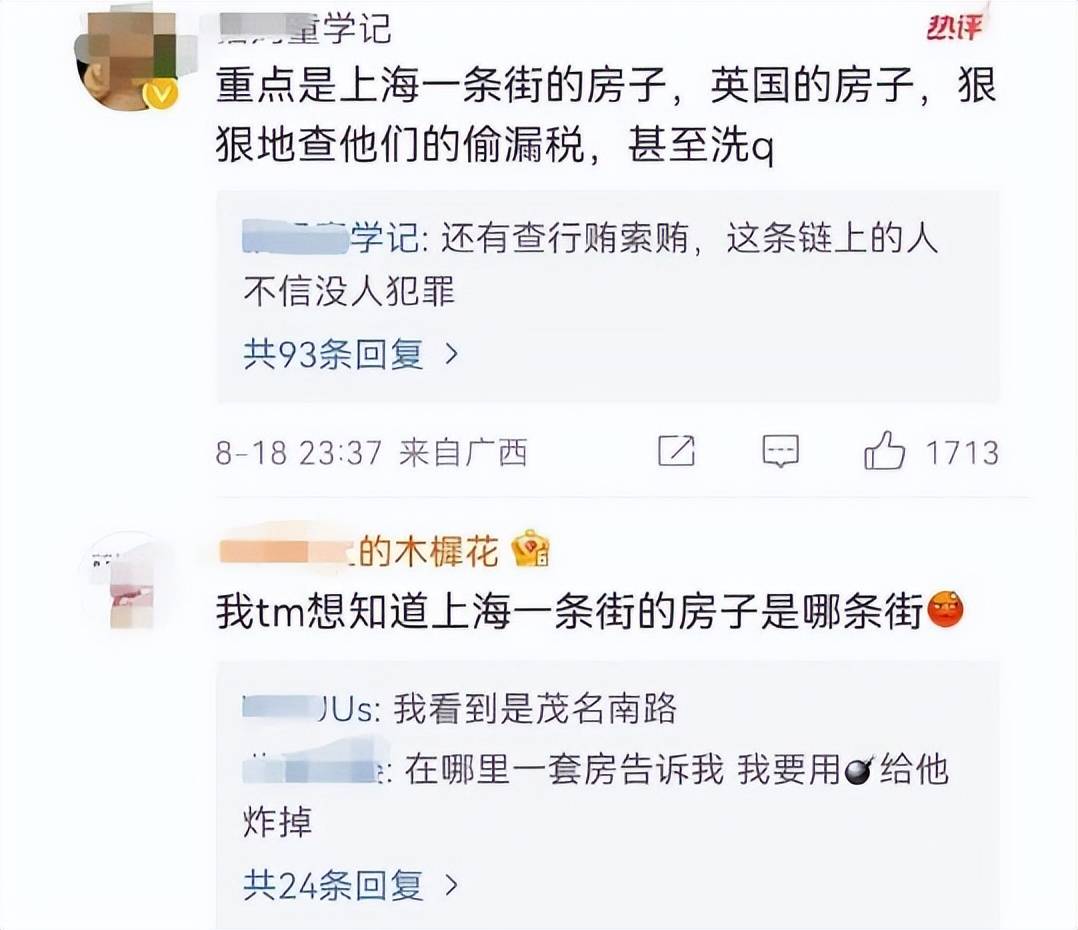Click the timestamp 8-18 23:37 来自广西
The width and height of the screenshot is (1078, 930).
tap(371, 453)
